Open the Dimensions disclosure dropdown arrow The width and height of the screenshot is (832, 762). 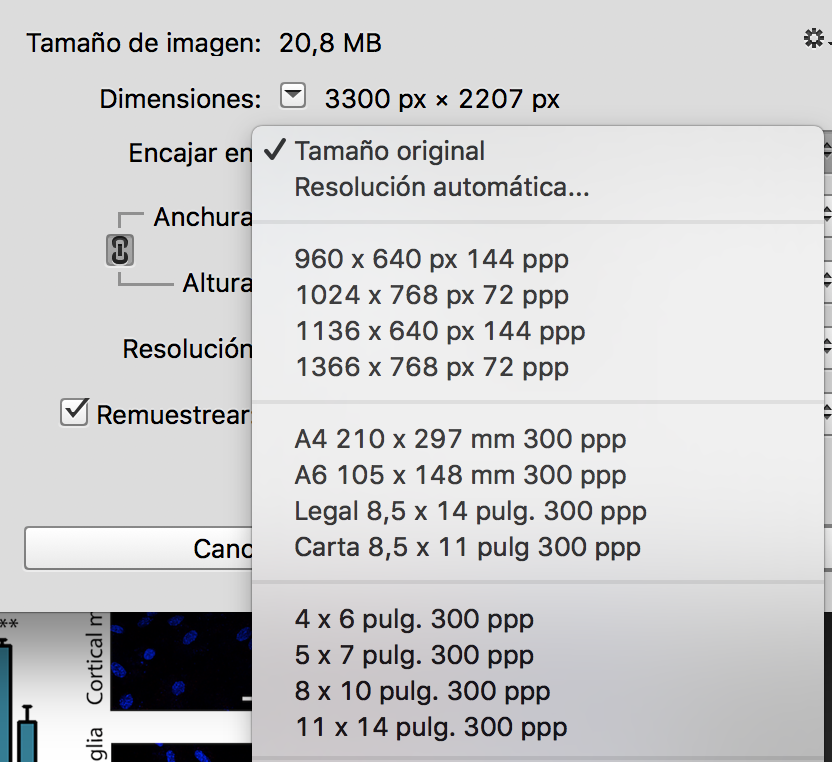coord(292,97)
